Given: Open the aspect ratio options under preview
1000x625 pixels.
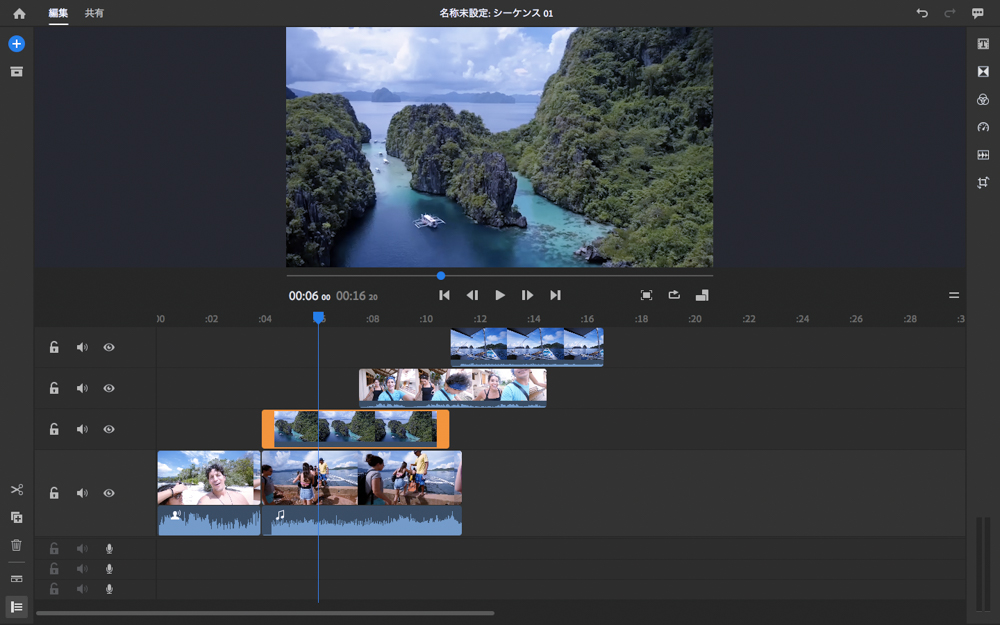Looking at the screenshot, I should (x=702, y=295).
